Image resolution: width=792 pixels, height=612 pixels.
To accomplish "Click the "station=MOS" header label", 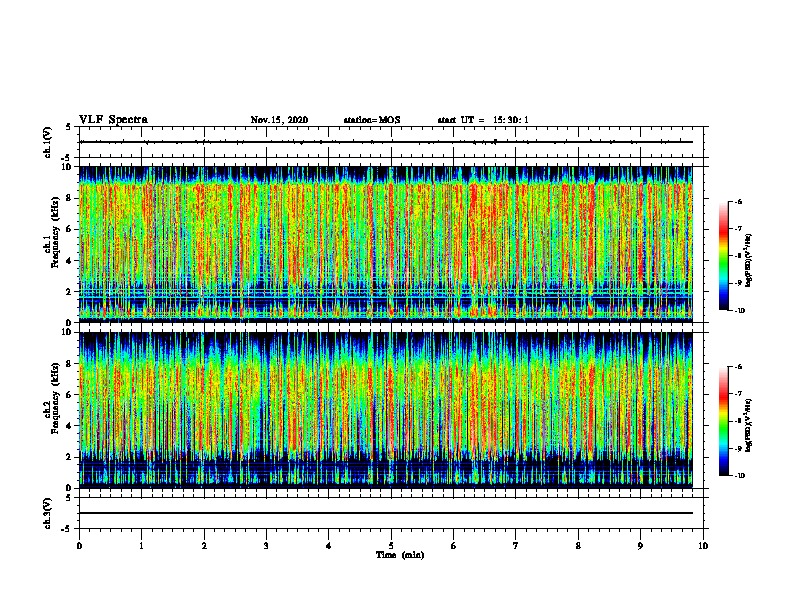I will tap(372, 120).
